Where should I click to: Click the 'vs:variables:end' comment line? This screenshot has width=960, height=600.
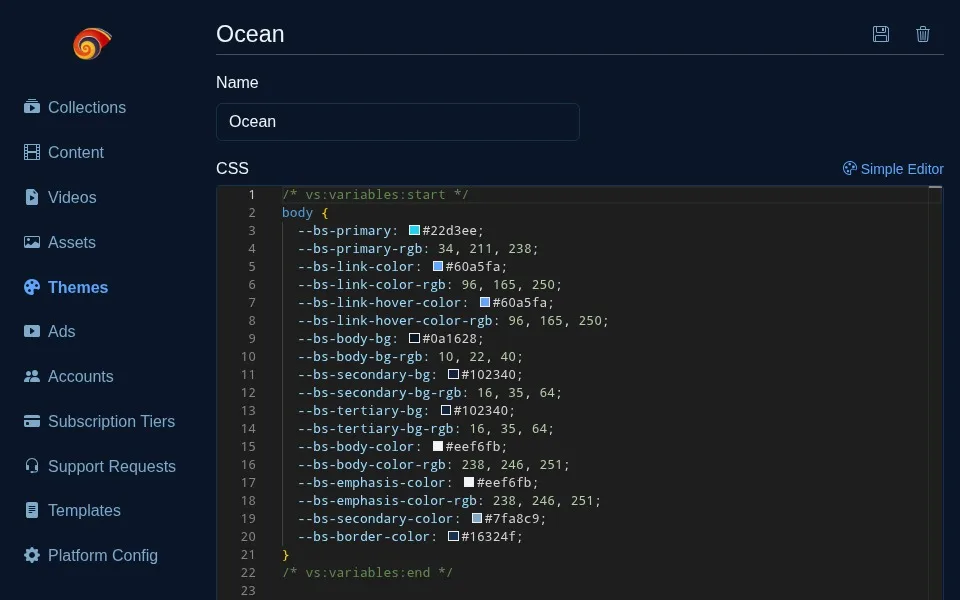coord(367,572)
